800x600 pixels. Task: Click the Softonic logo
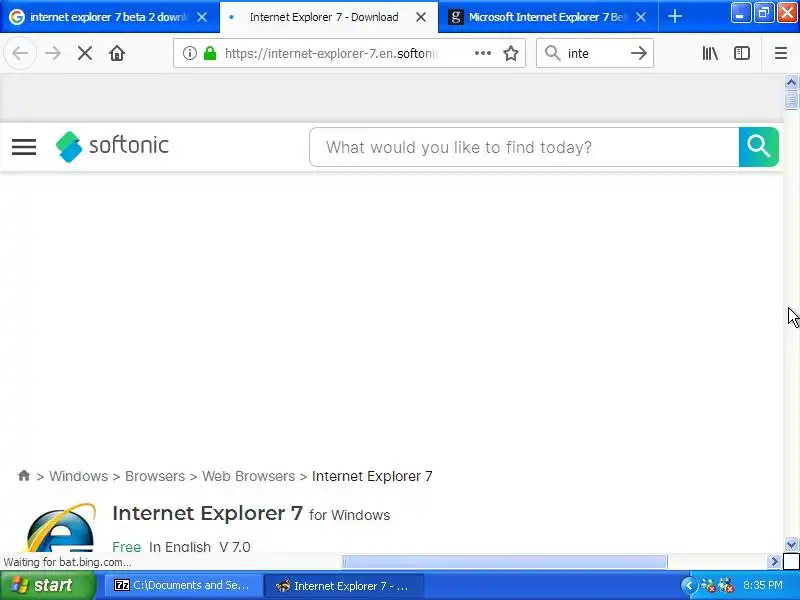(112, 146)
